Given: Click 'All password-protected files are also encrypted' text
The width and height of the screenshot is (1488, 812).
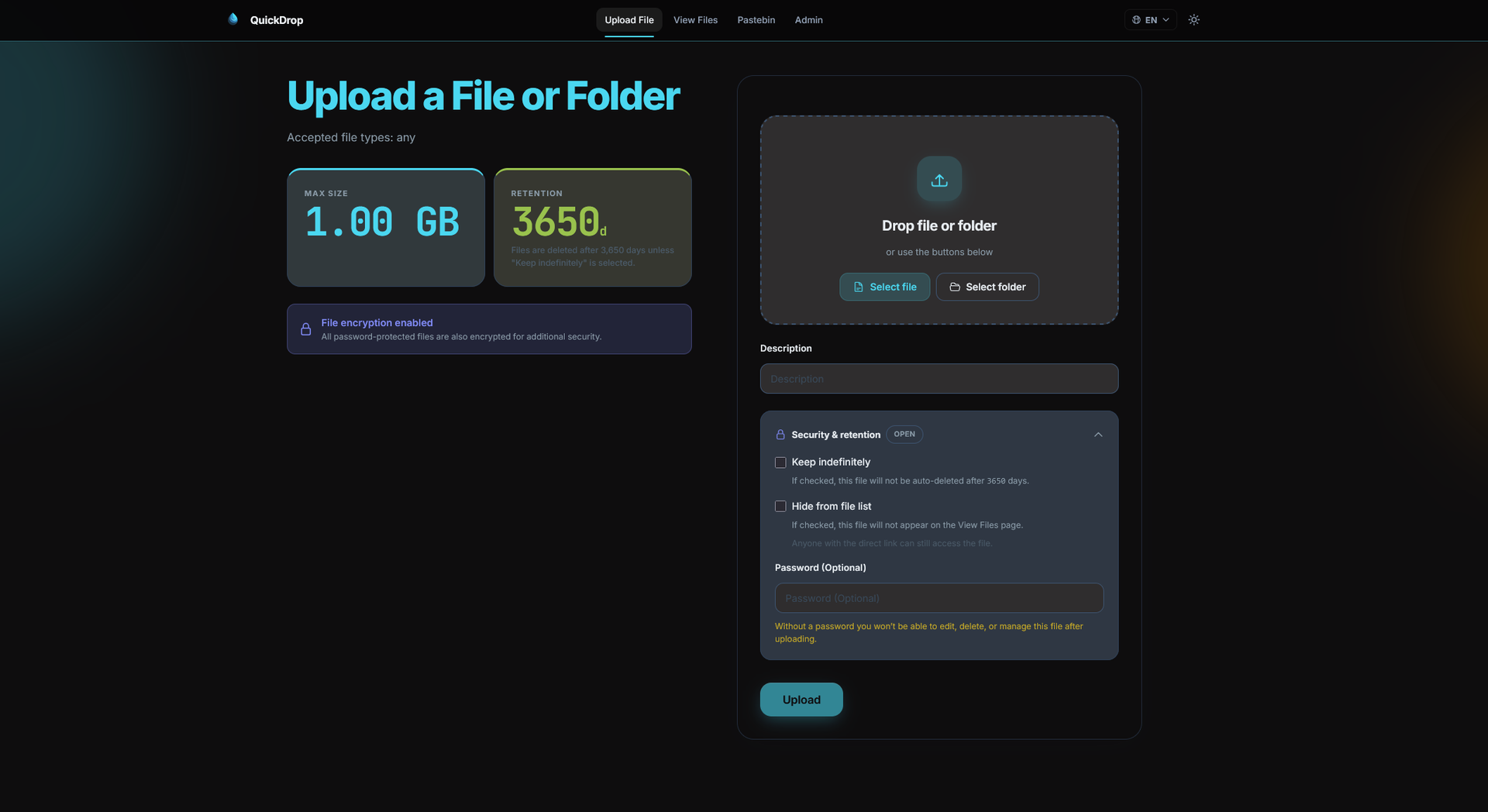Looking at the screenshot, I should (x=461, y=337).
